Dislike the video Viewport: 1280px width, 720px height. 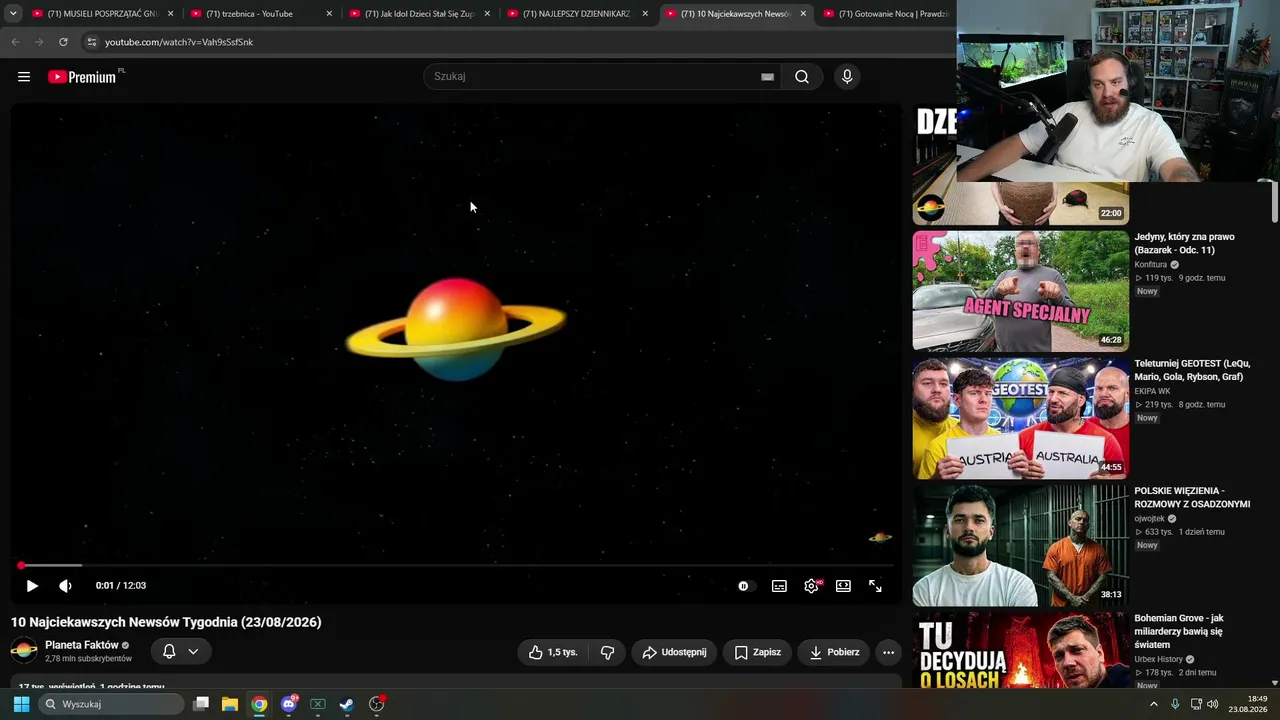[x=607, y=652]
